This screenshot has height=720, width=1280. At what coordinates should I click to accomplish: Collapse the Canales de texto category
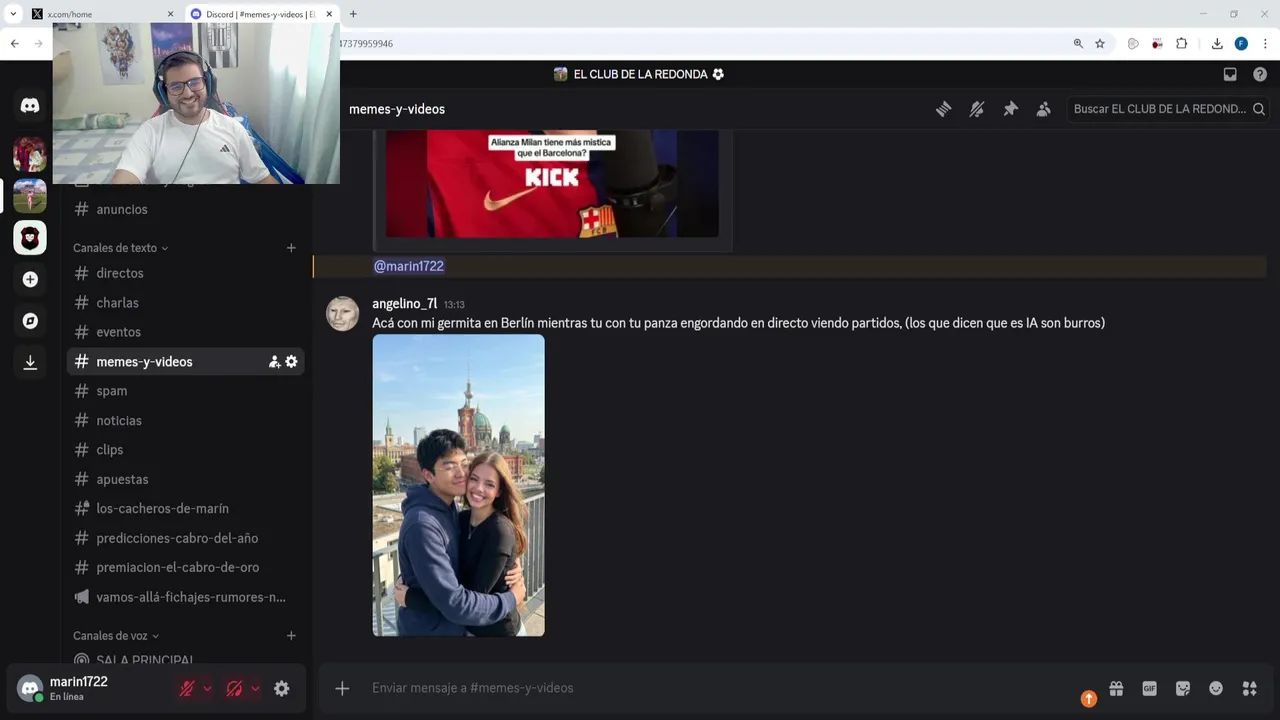tap(120, 248)
